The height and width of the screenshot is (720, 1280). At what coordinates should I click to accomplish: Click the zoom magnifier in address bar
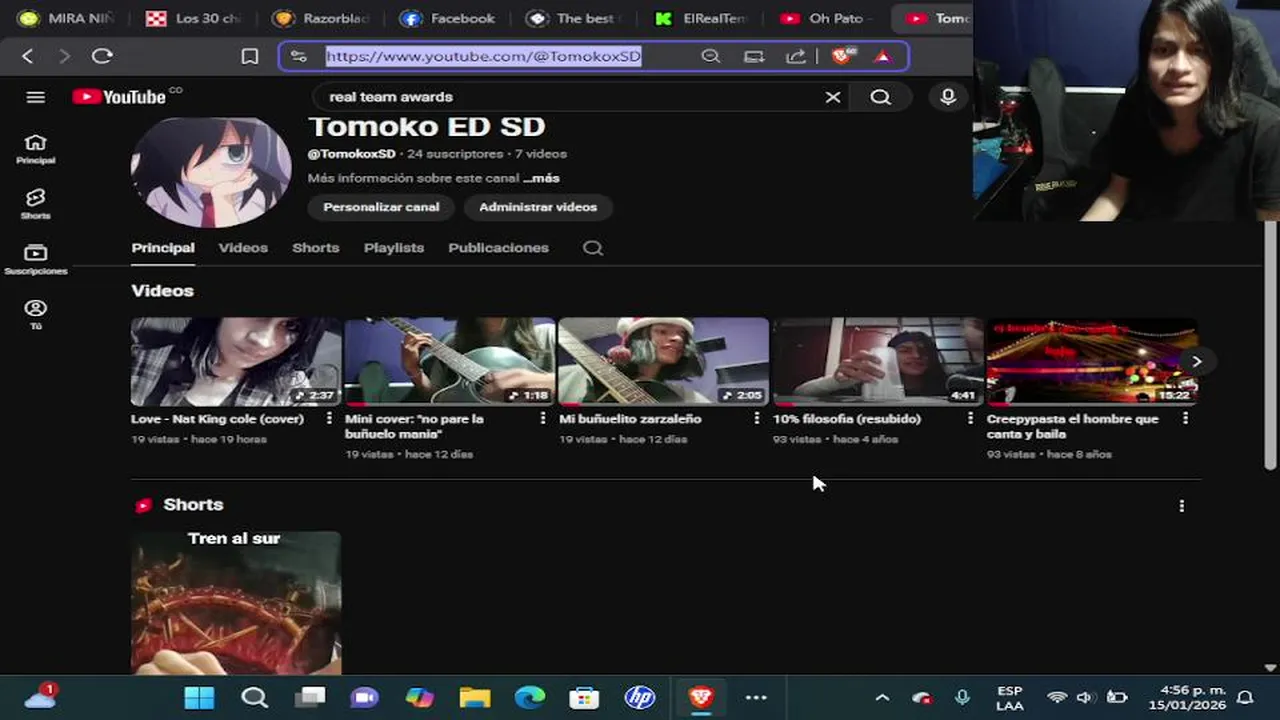pyautogui.click(x=711, y=56)
